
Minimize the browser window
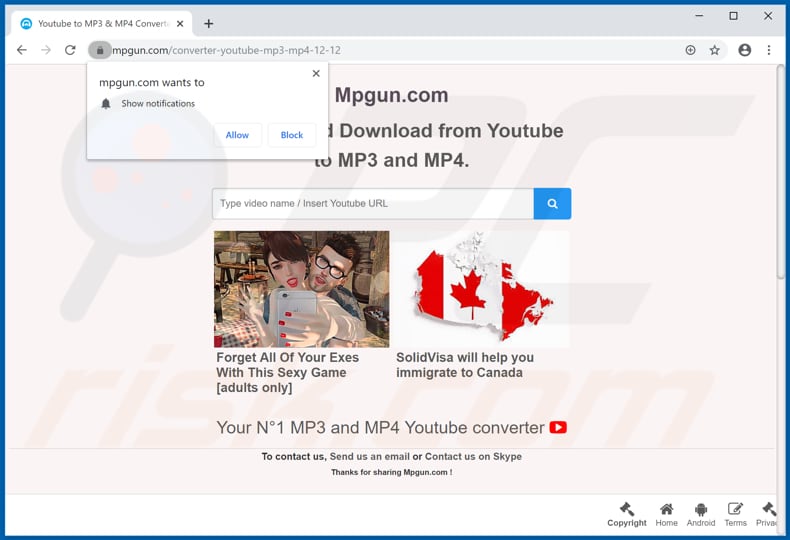click(x=699, y=16)
